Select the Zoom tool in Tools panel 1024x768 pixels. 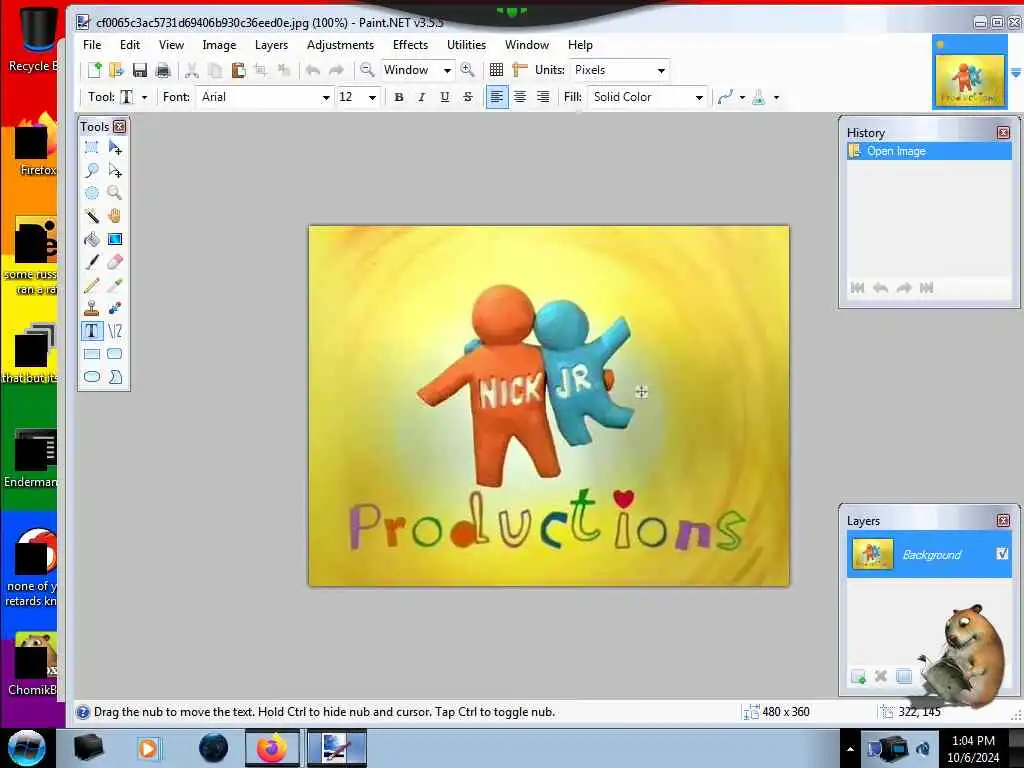[x=115, y=193]
